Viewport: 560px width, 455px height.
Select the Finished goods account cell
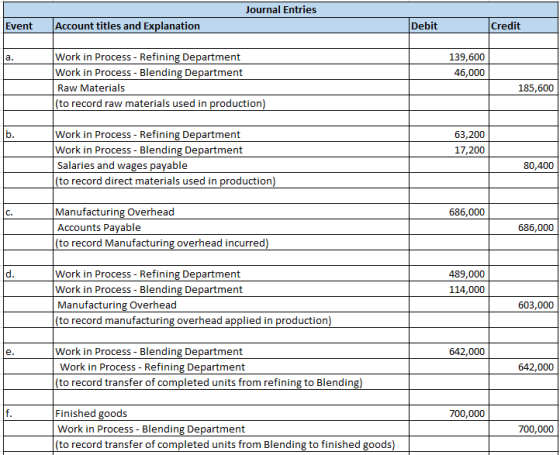click(x=231, y=413)
